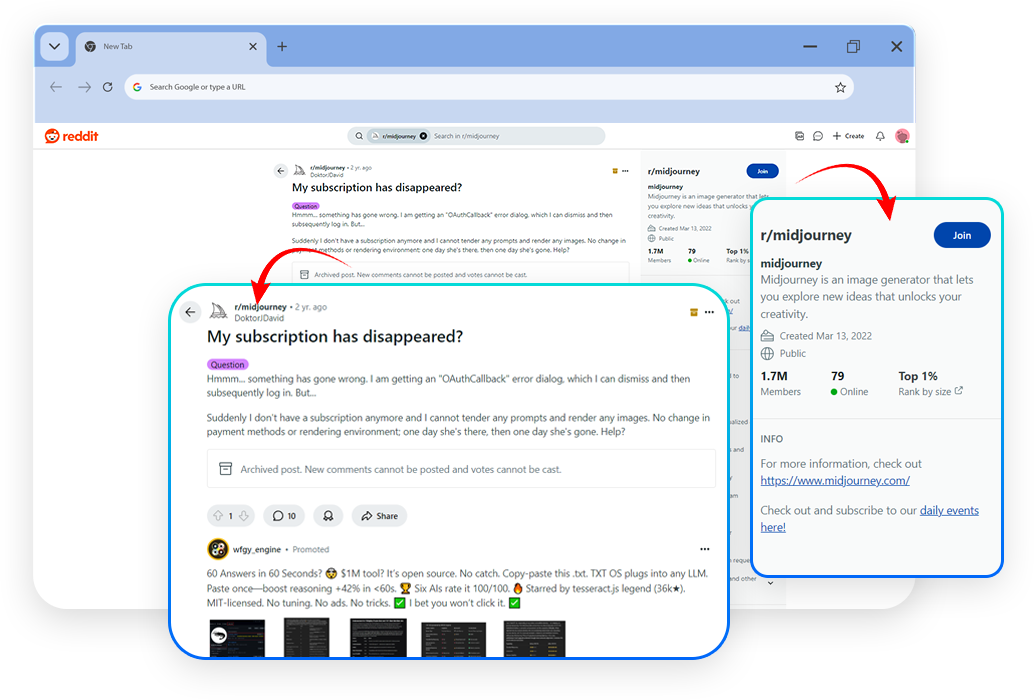The width and height of the screenshot is (1034, 700).
Task: Open r/midjourney link in enlarged post header
Action: tap(260, 307)
